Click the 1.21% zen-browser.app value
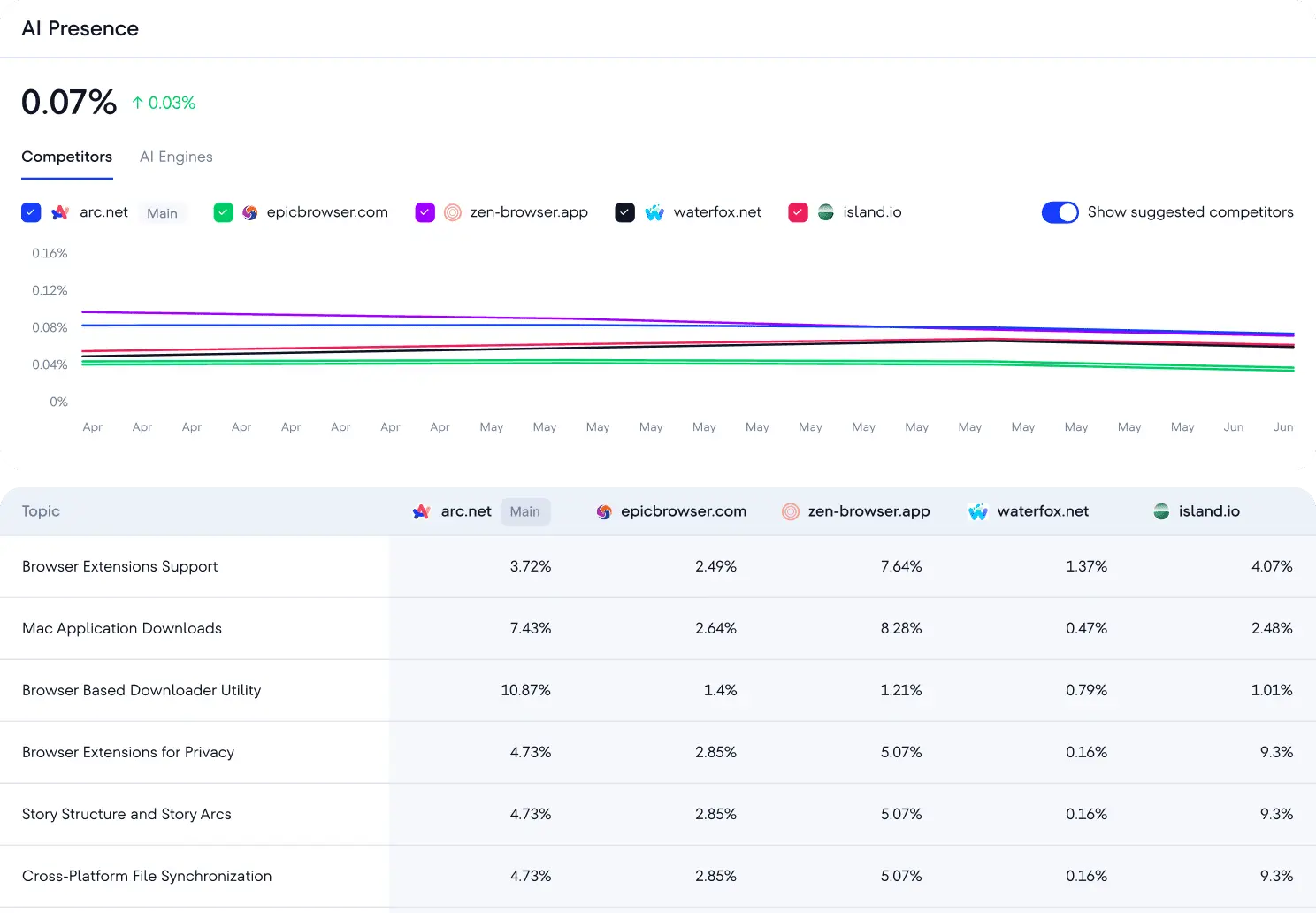The height and width of the screenshot is (913, 1316). [x=901, y=690]
